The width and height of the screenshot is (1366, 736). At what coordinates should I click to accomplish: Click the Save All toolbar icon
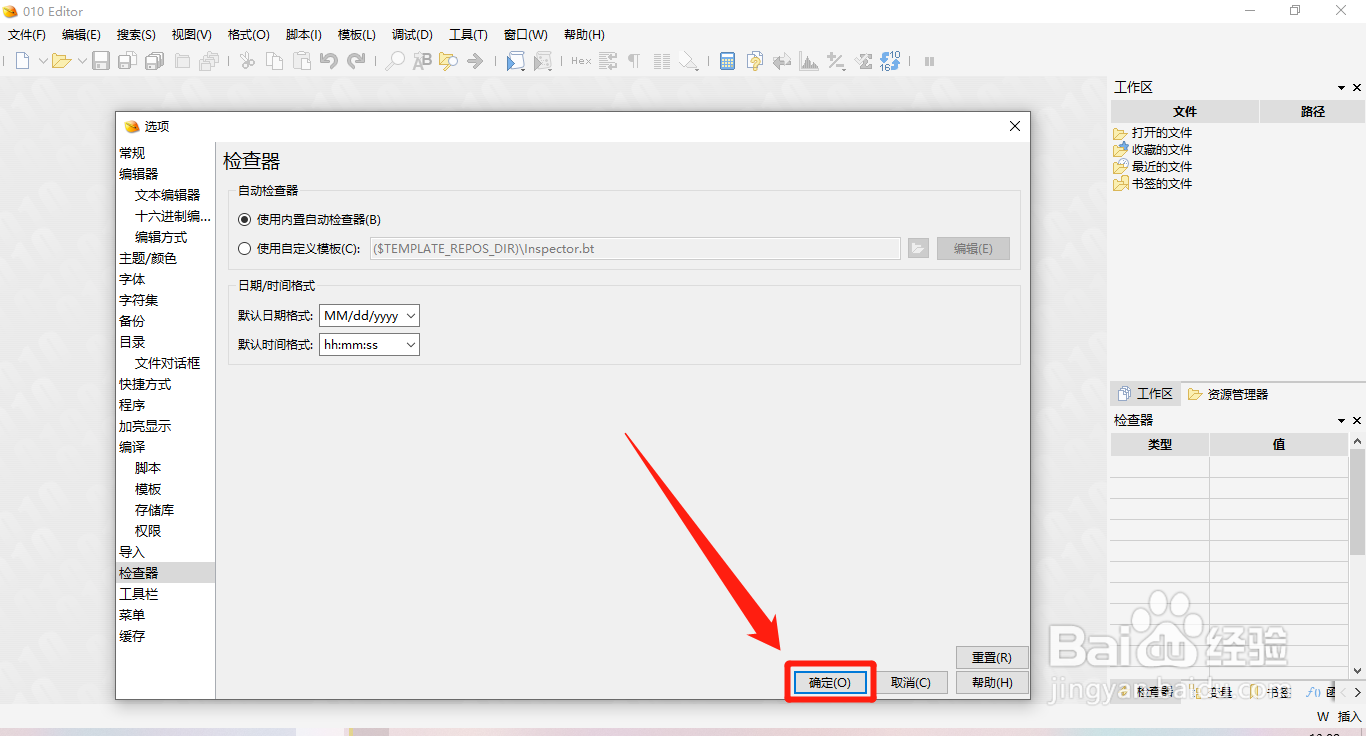154,61
